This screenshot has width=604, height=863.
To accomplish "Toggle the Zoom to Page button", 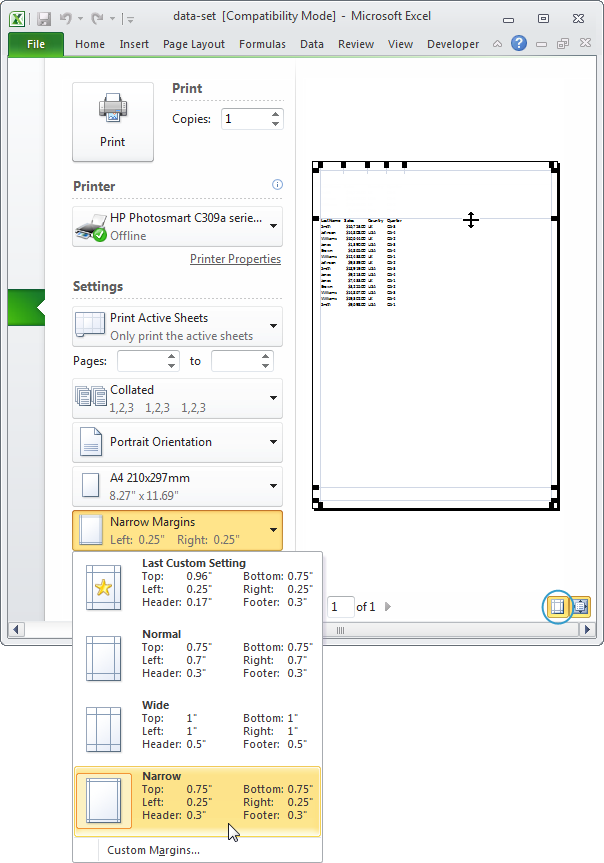I will click(x=580, y=606).
